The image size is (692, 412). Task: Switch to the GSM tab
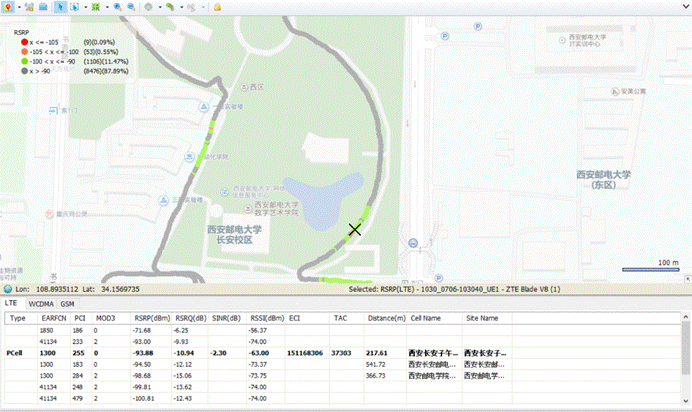coord(67,304)
